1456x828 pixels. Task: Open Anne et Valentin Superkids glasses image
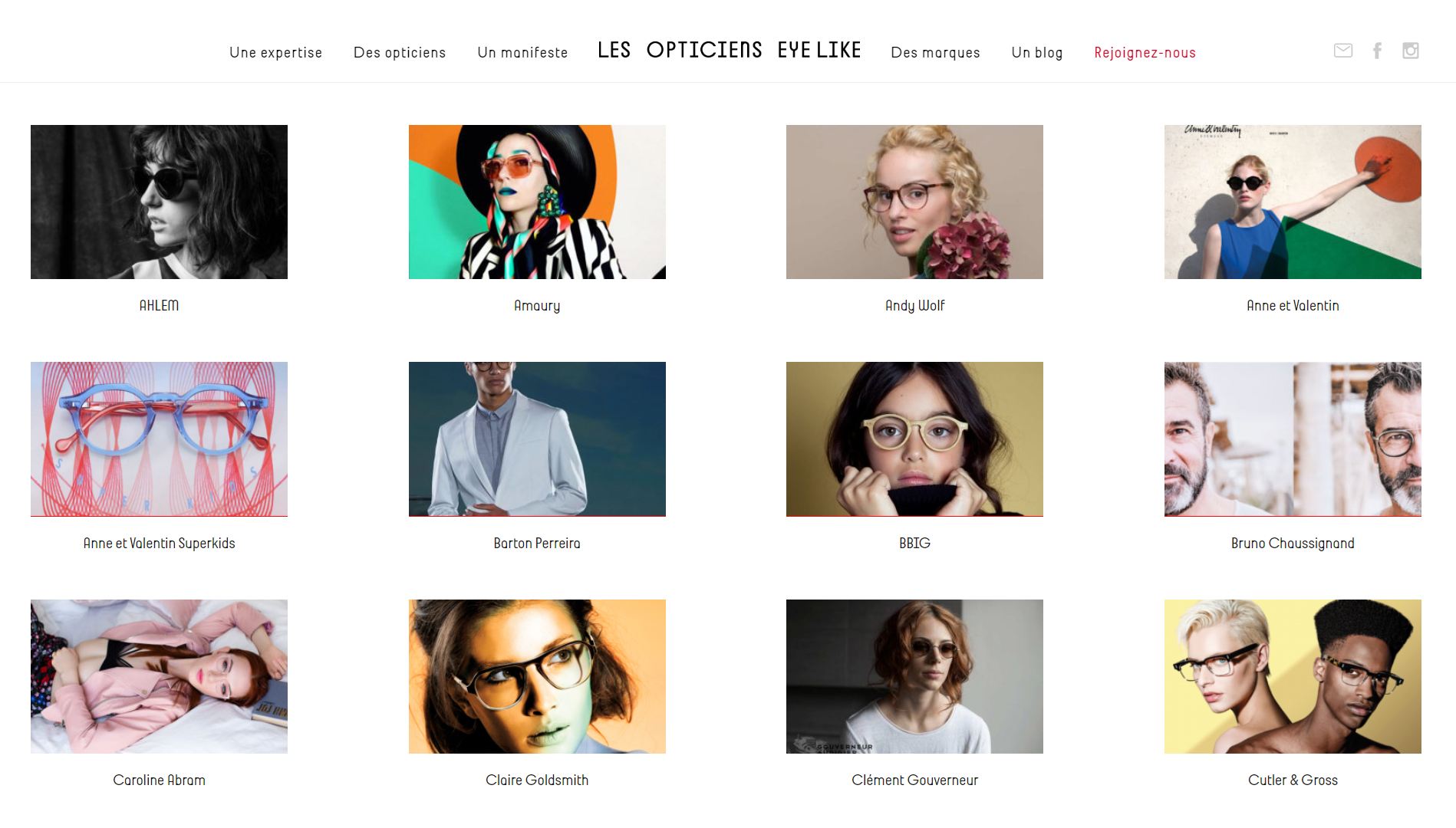click(x=159, y=439)
